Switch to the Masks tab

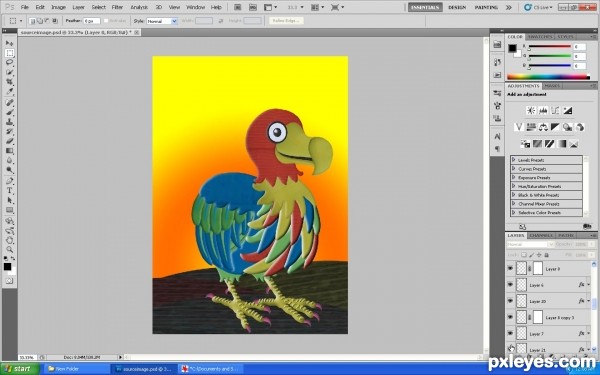(x=552, y=86)
